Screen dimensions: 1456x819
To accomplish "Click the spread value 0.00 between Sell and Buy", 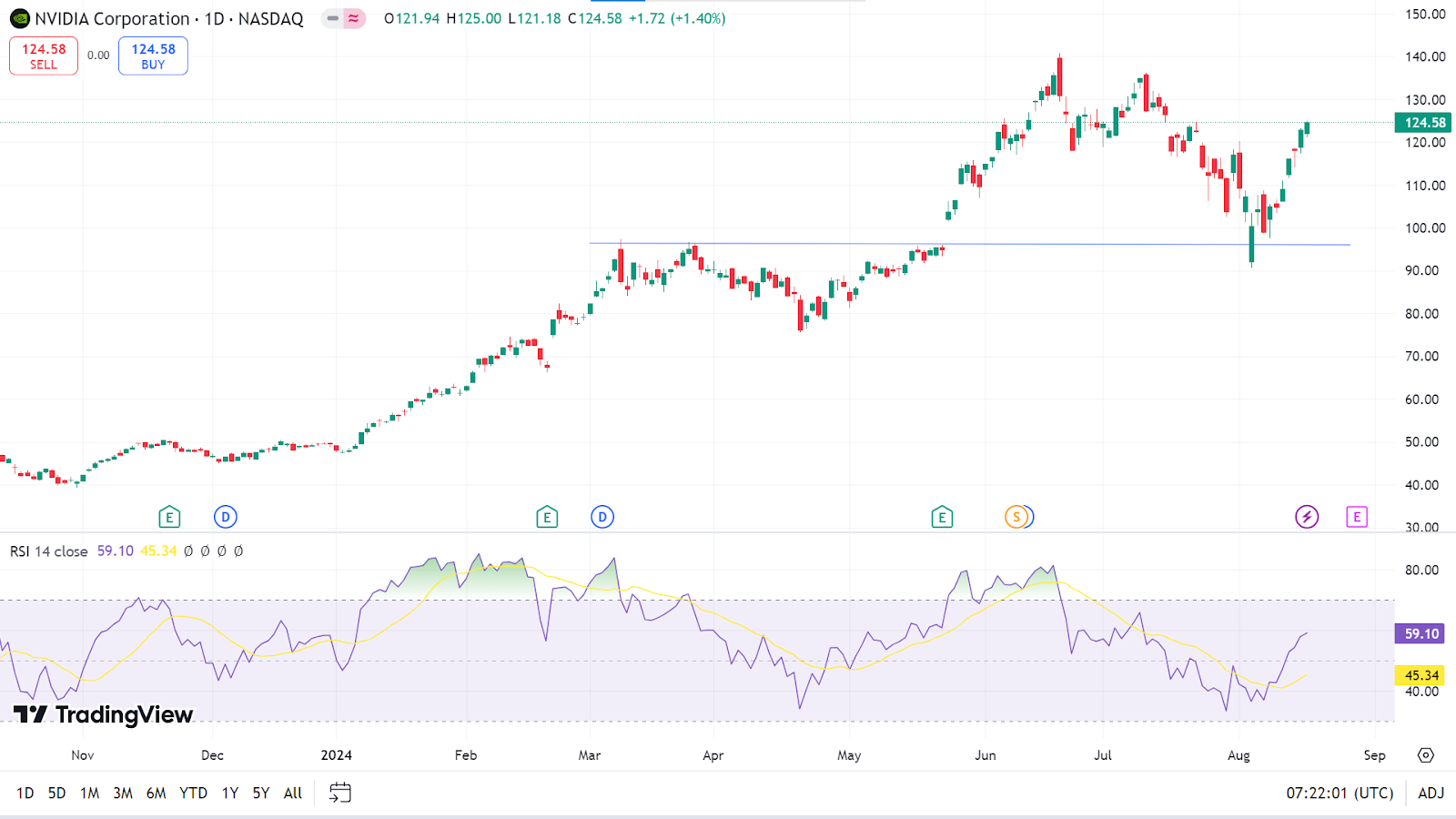I will pyautogui.click(x=98, y=56).
